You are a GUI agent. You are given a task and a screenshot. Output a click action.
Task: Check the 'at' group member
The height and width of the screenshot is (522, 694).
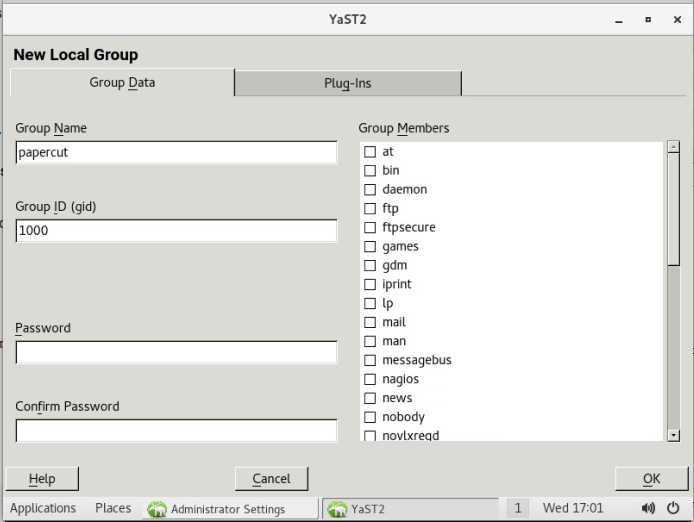(370, 152)
